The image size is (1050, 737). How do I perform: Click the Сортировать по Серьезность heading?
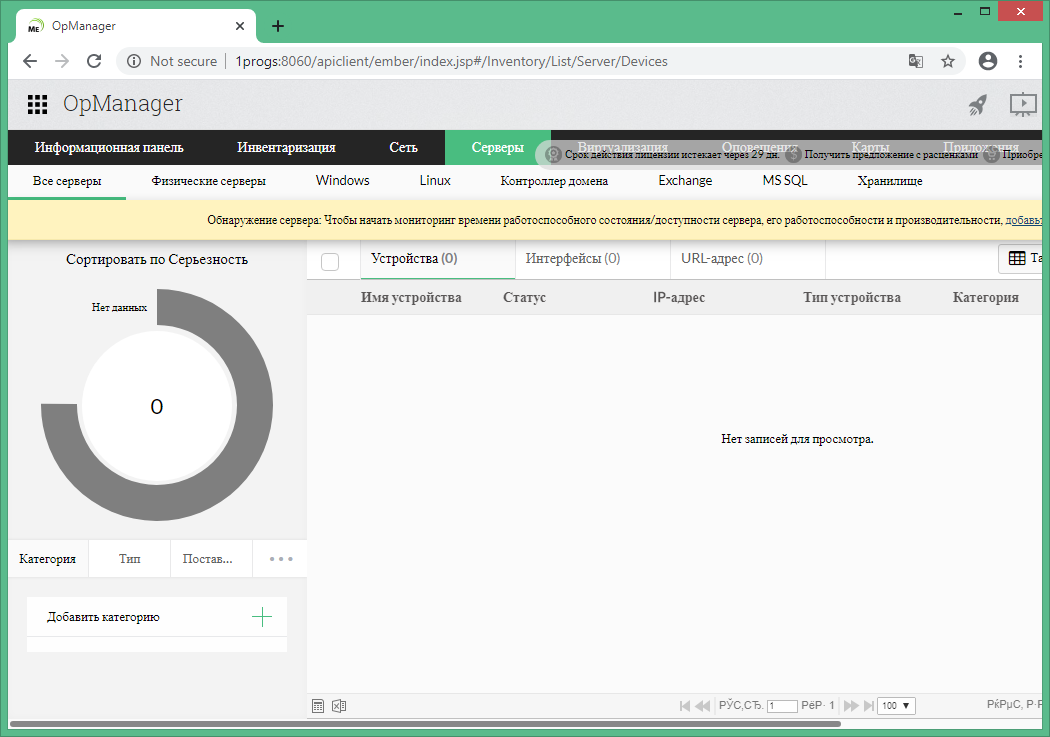click(x=157, y=260)
